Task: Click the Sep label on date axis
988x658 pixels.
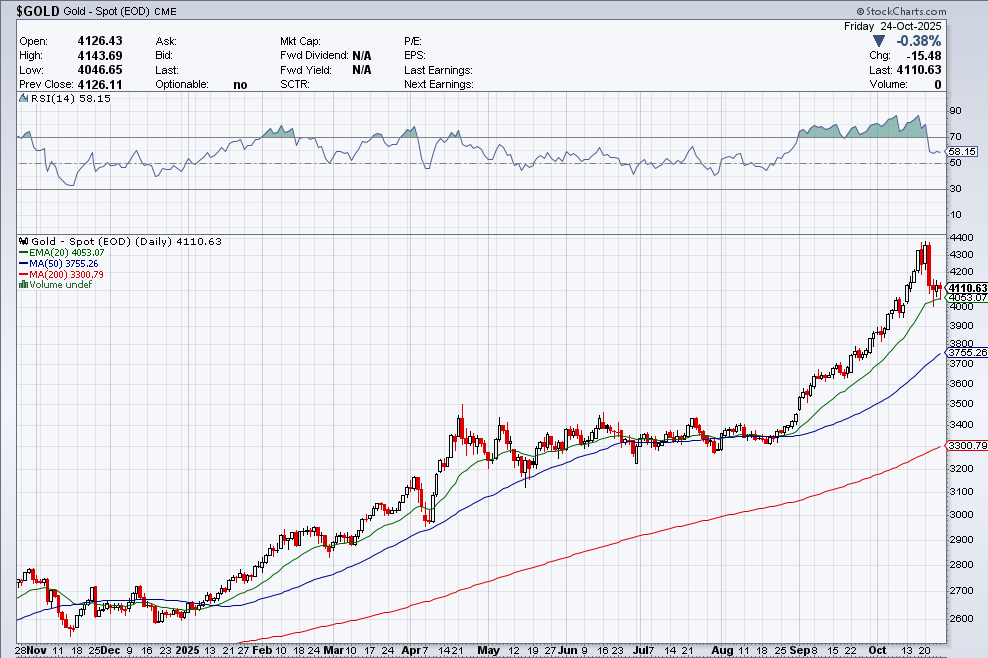Action: click(x=799, y=650)
